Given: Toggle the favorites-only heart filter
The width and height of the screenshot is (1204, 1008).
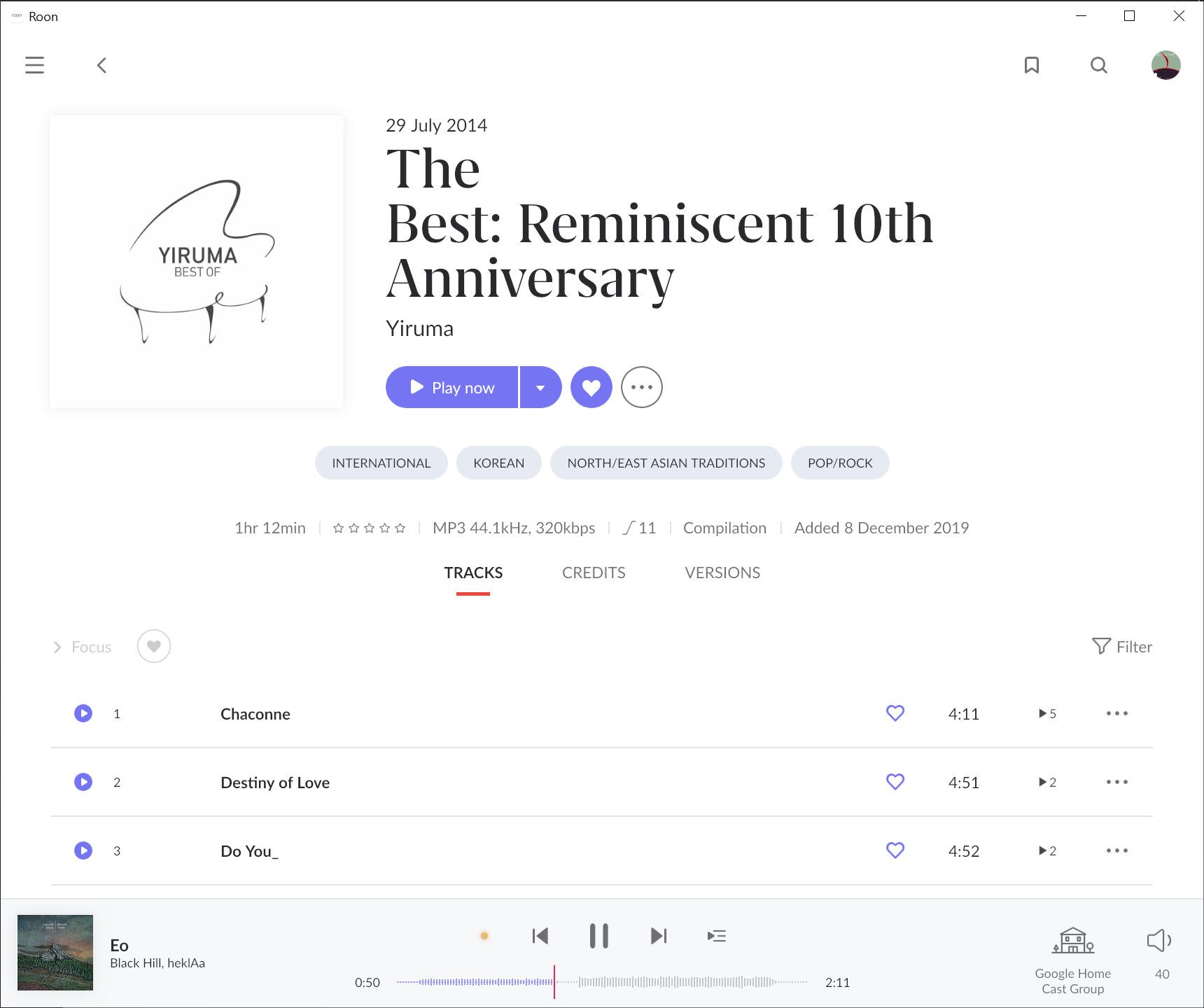Looking at the screenshot, I should click(154, 646).
